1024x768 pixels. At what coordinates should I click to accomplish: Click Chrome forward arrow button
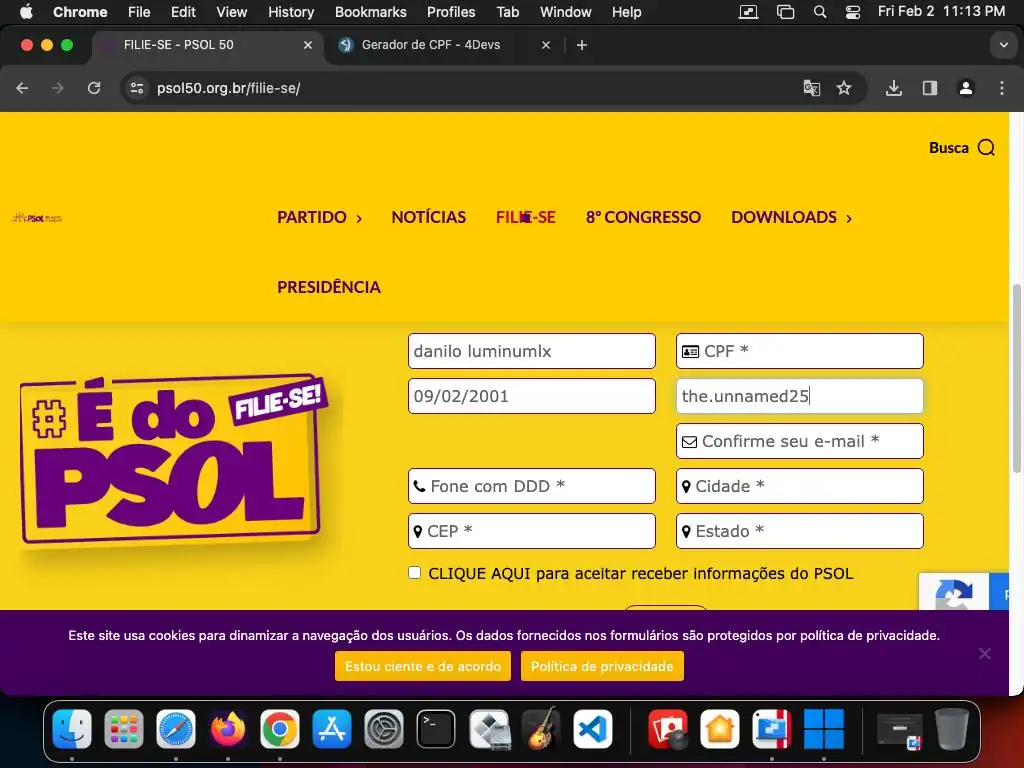tap(58, 88)
